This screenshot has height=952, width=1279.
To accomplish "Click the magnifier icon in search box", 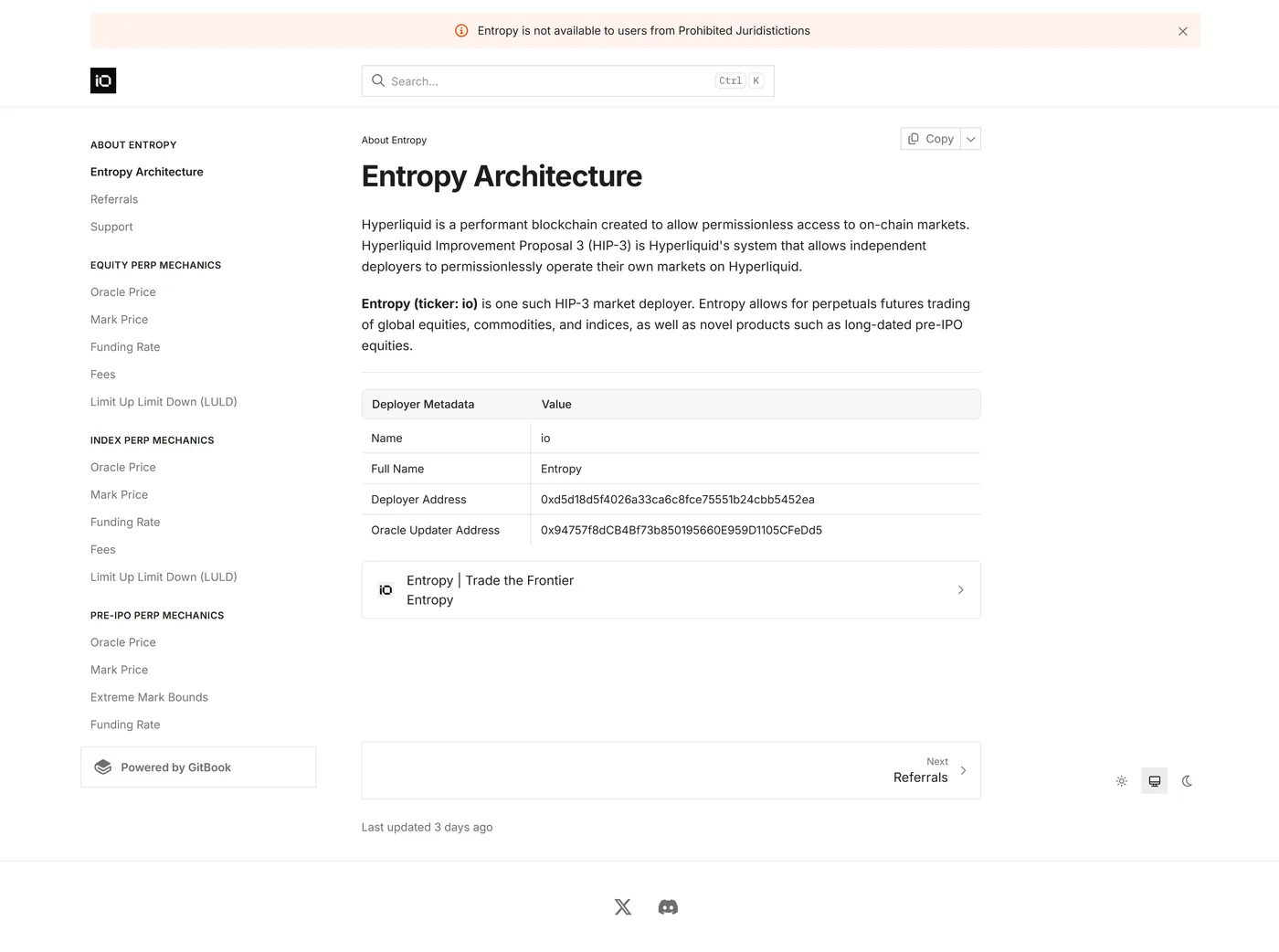I will point(378,80).
